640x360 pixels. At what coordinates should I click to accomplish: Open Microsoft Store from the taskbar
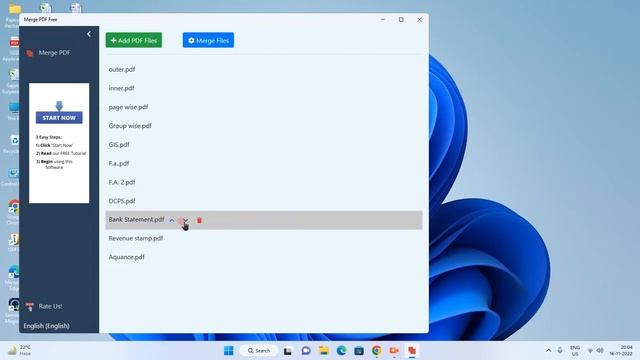pos(359,351)
